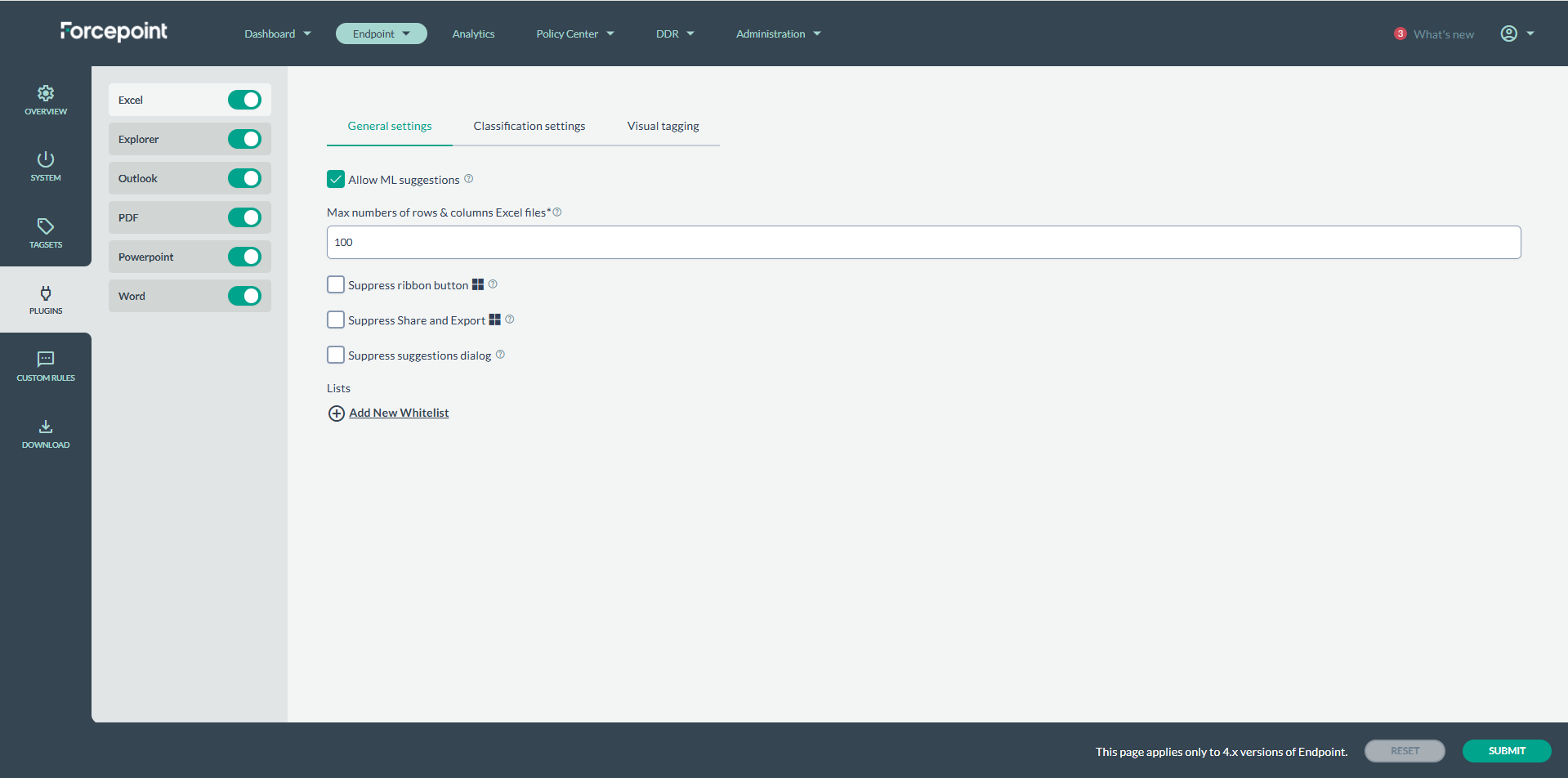
Task: Open What's new link
Action: 1444,34
